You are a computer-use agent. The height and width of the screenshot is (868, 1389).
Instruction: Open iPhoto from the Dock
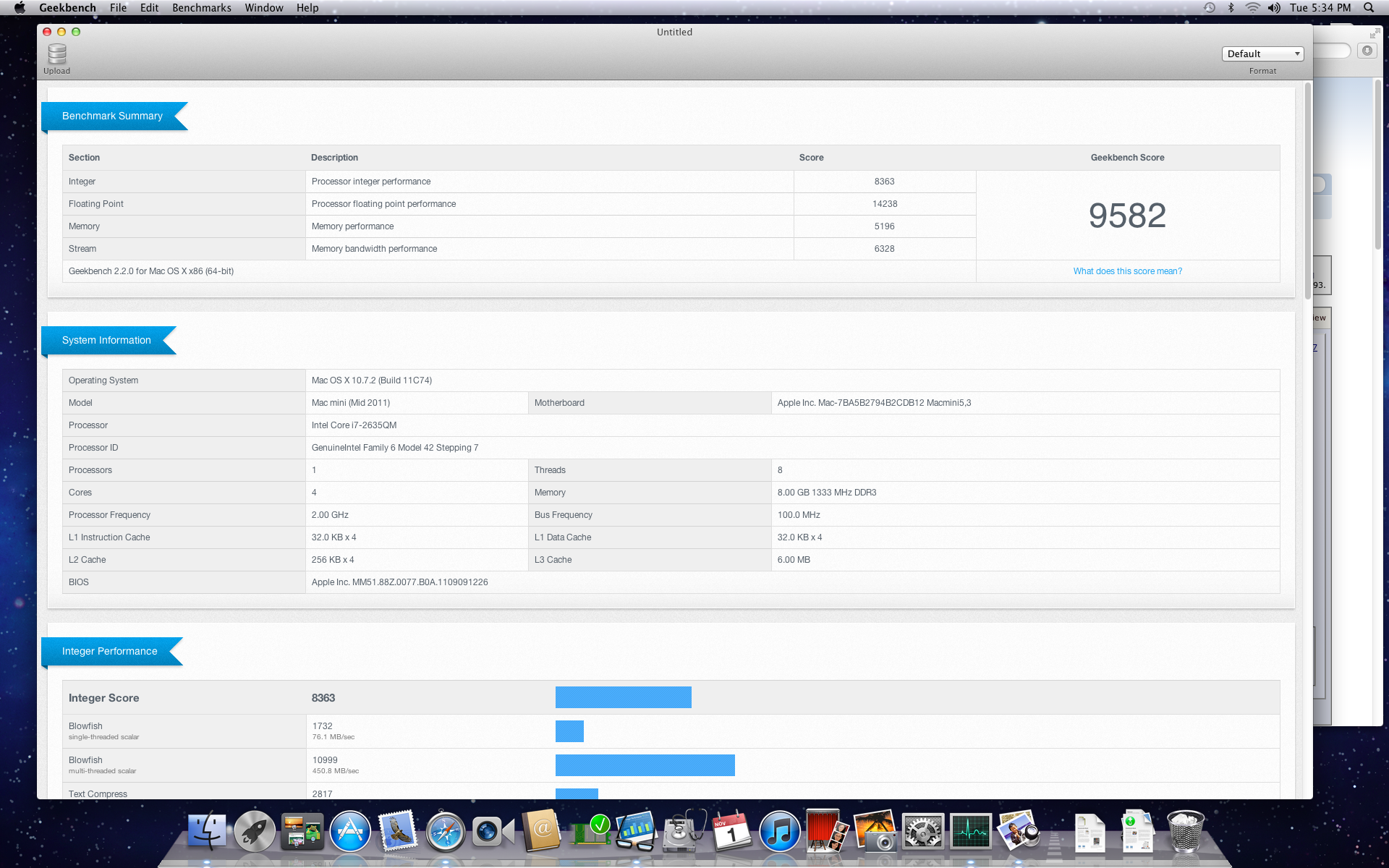[875, 830]
